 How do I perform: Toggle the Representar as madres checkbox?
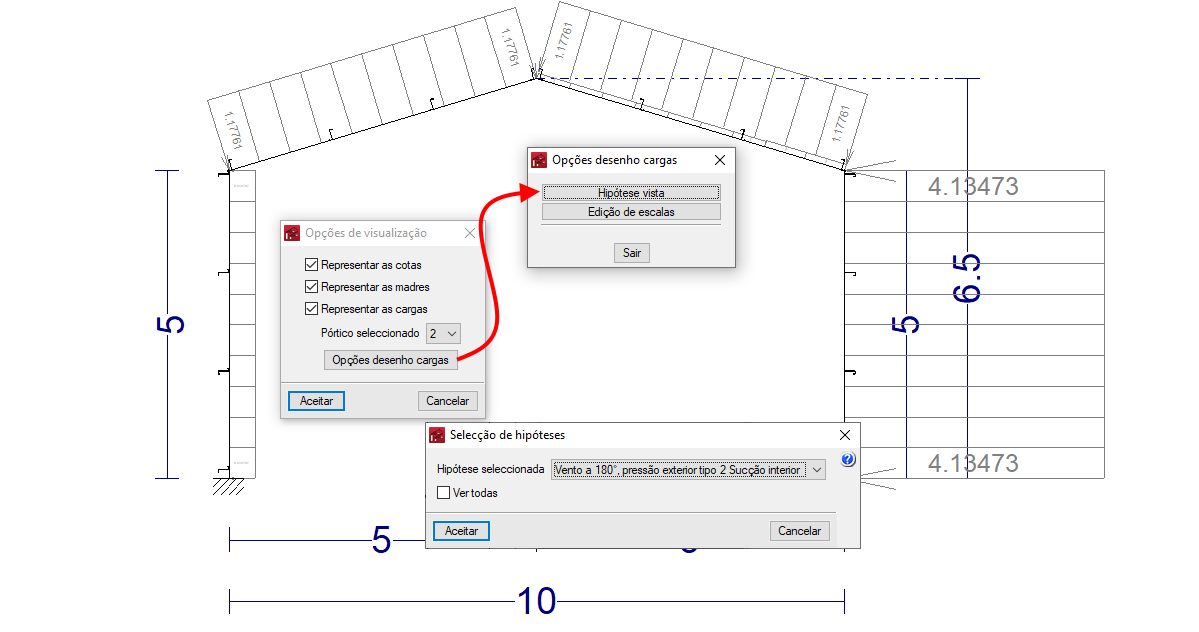312,287
